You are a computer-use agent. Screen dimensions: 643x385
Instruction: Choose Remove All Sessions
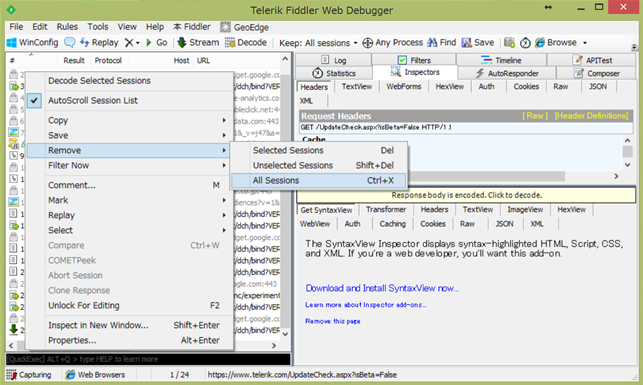319,180
